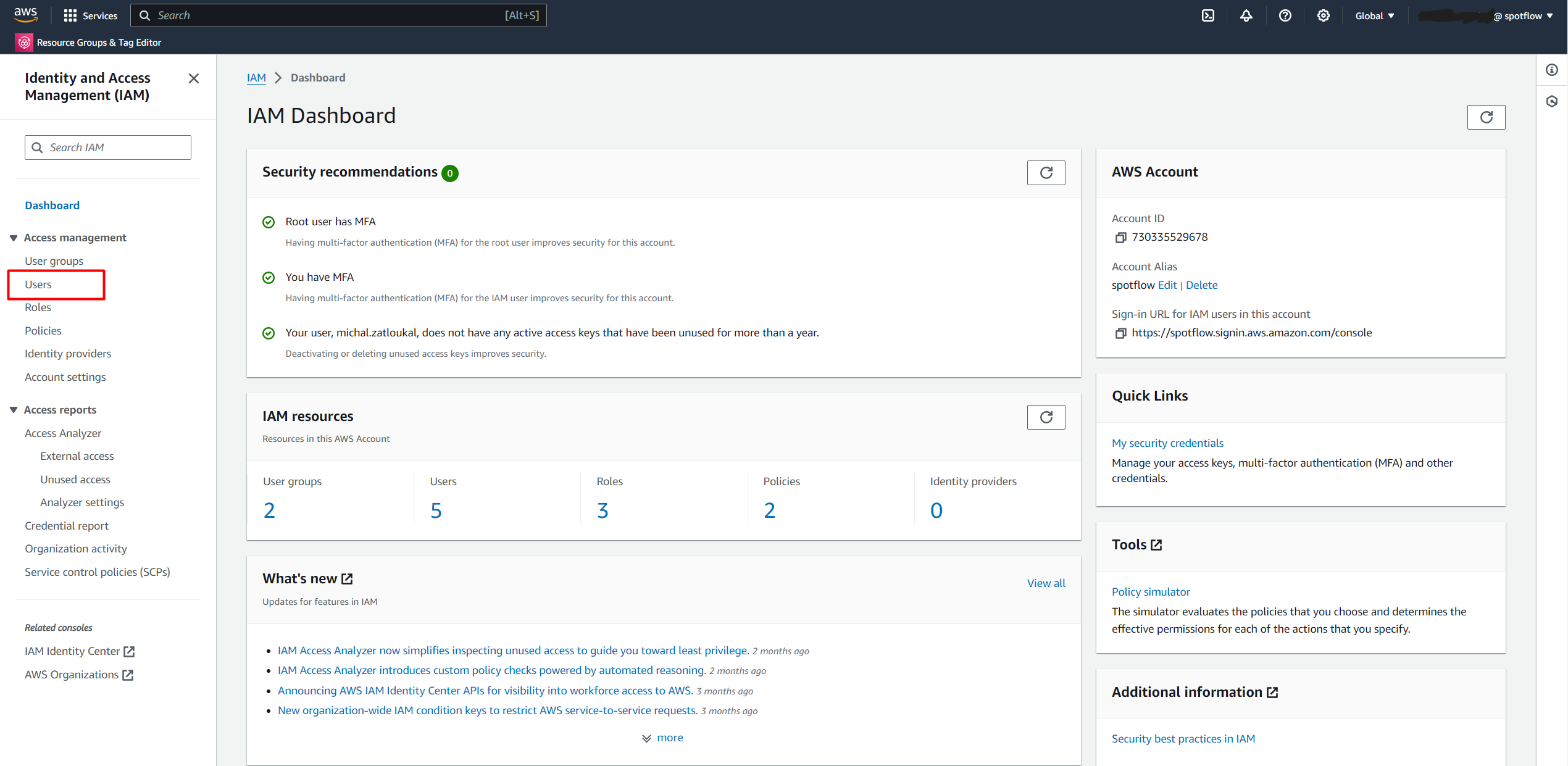This screenshot has width=1568, height=766.
Task: Click the You have MFA check icon
Action: pyautogui.click(x=269, y=278)
